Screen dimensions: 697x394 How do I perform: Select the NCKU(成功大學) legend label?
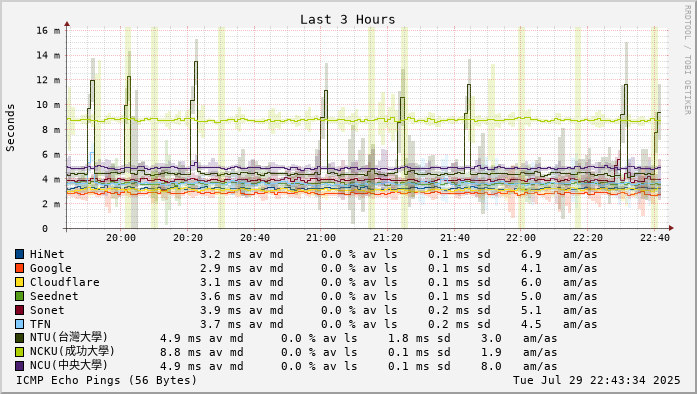[72, 352]
